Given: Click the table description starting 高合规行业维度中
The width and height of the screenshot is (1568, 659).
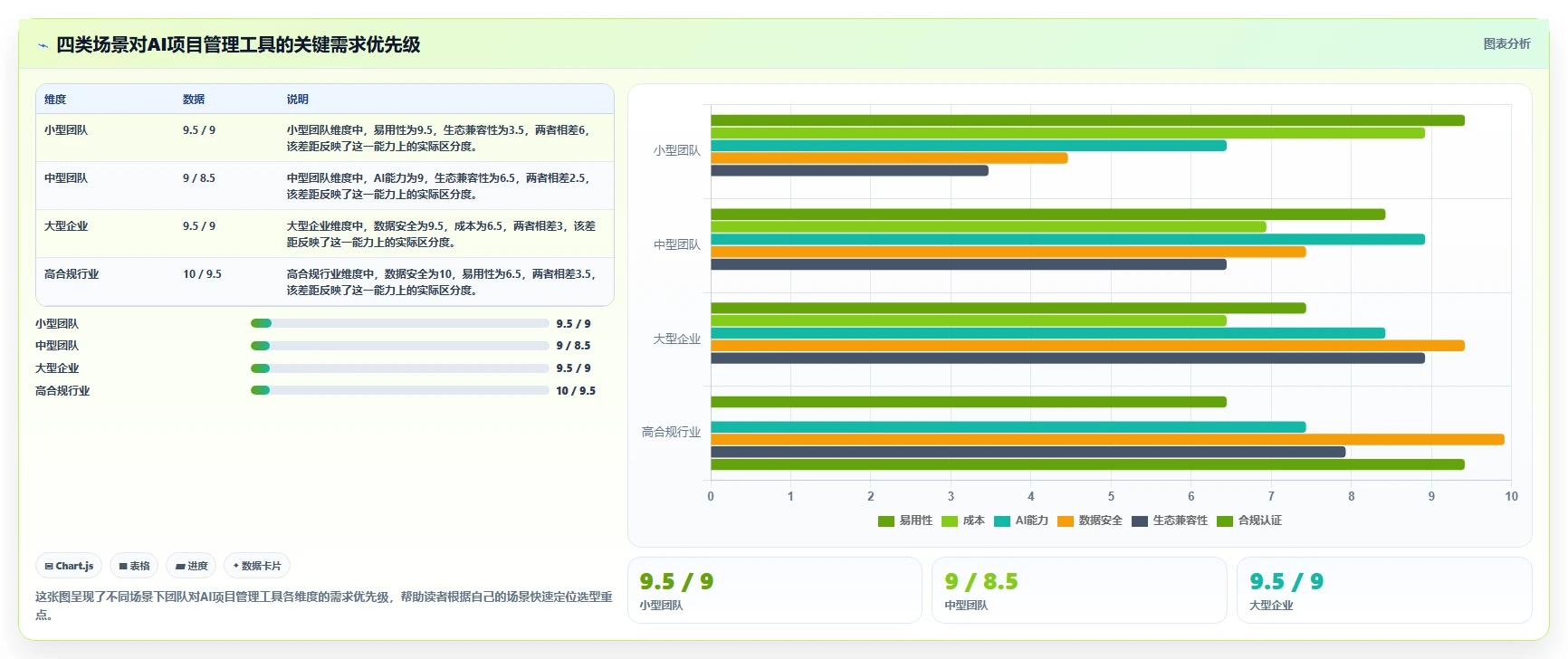Looking at the screenshot, I should (x=443, y=282).
